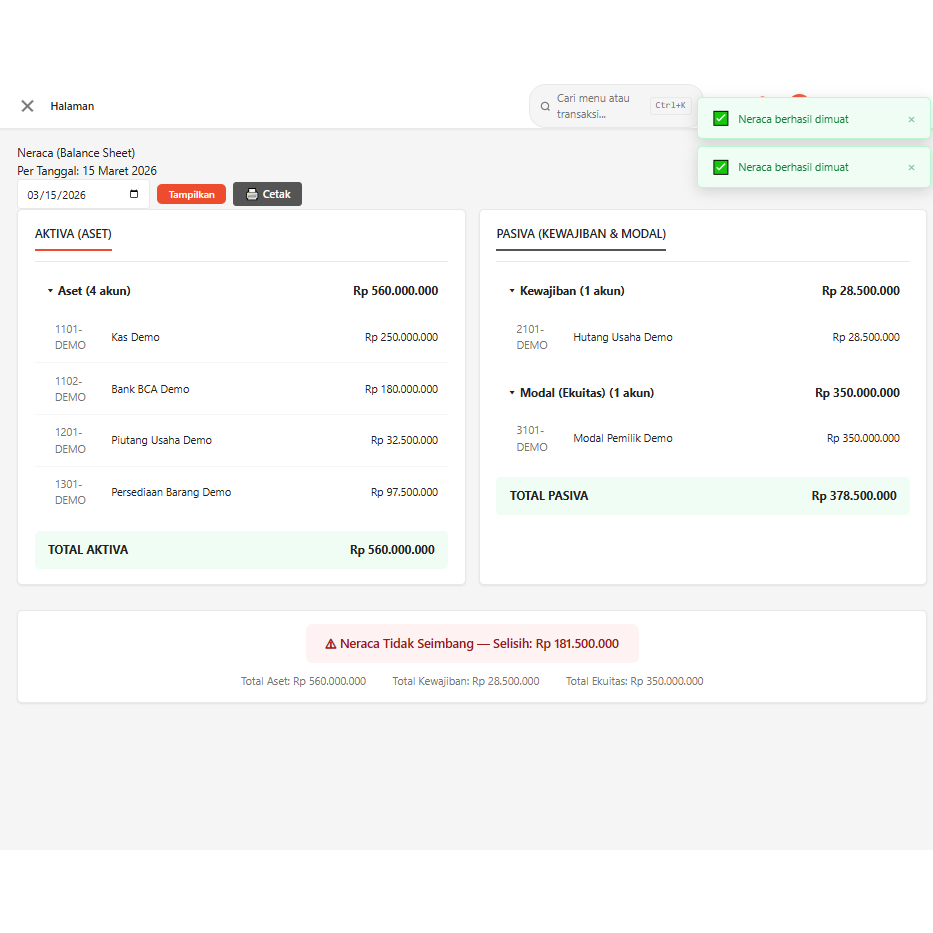Click 'Per Tanggal: 15 Maret 2026' subtitle
The height and width of the screenshot is (933, 933).
click(x=87, y=171)
